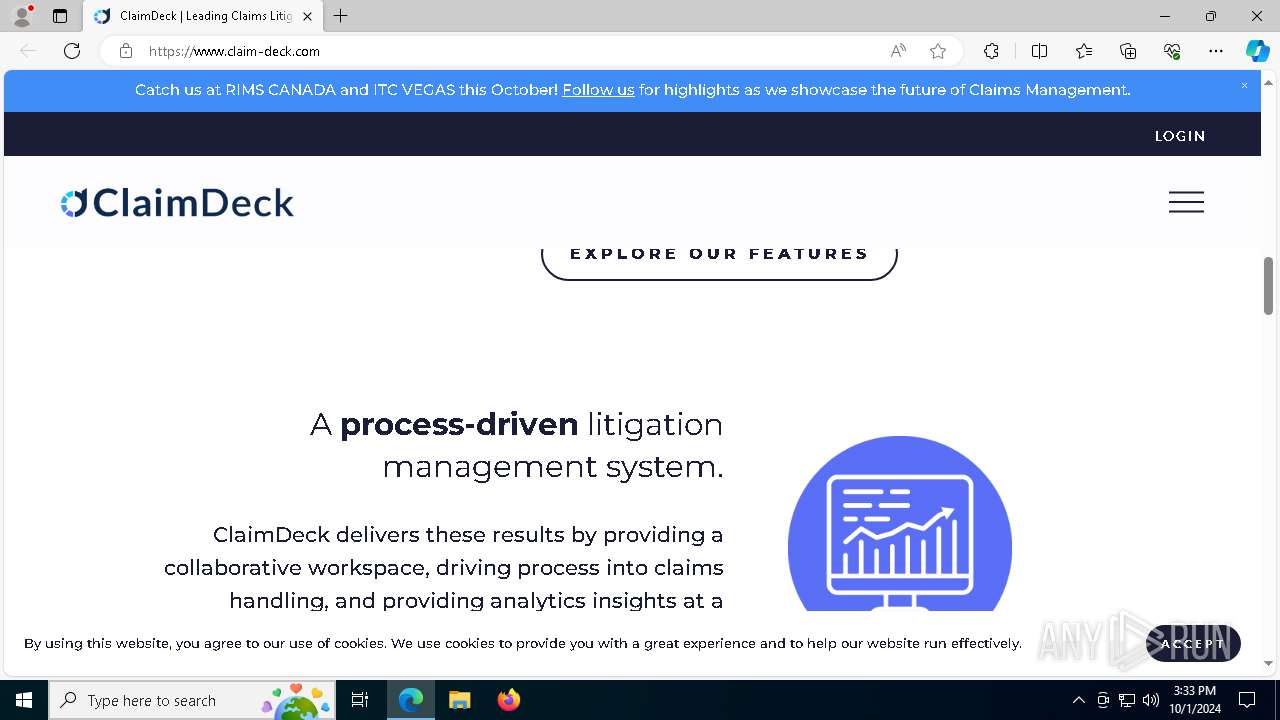Open Read aloud in address bar
Image resolution: width=1280 pixels, height=720 pixels.
[898, 51]
